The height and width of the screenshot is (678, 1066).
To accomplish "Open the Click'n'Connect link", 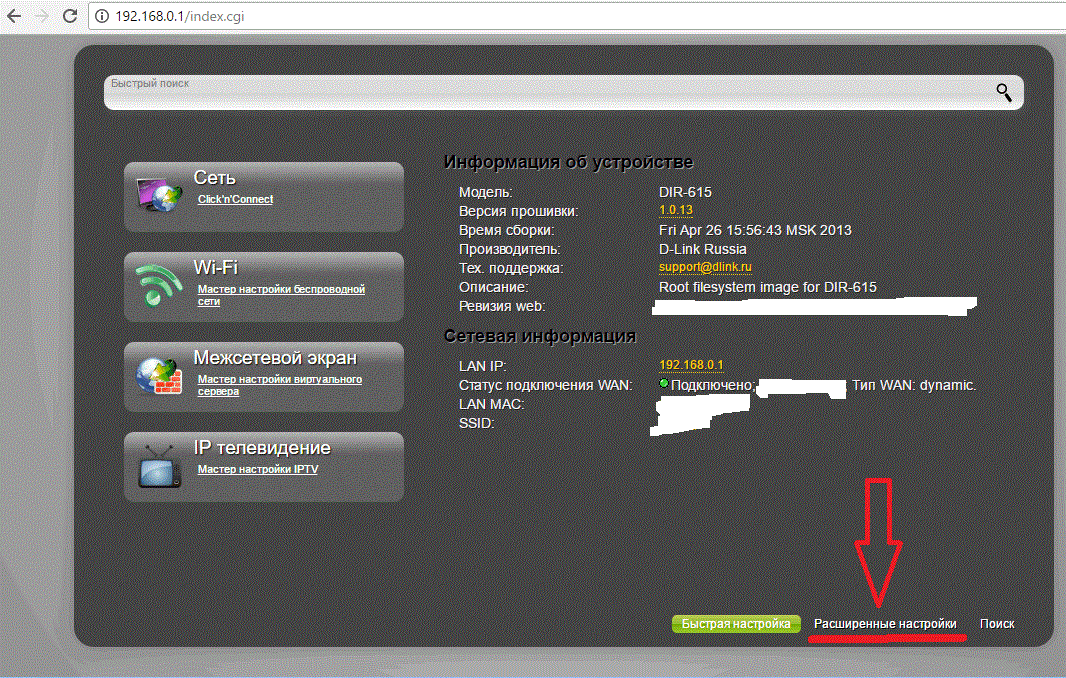I will coord(235,199).
